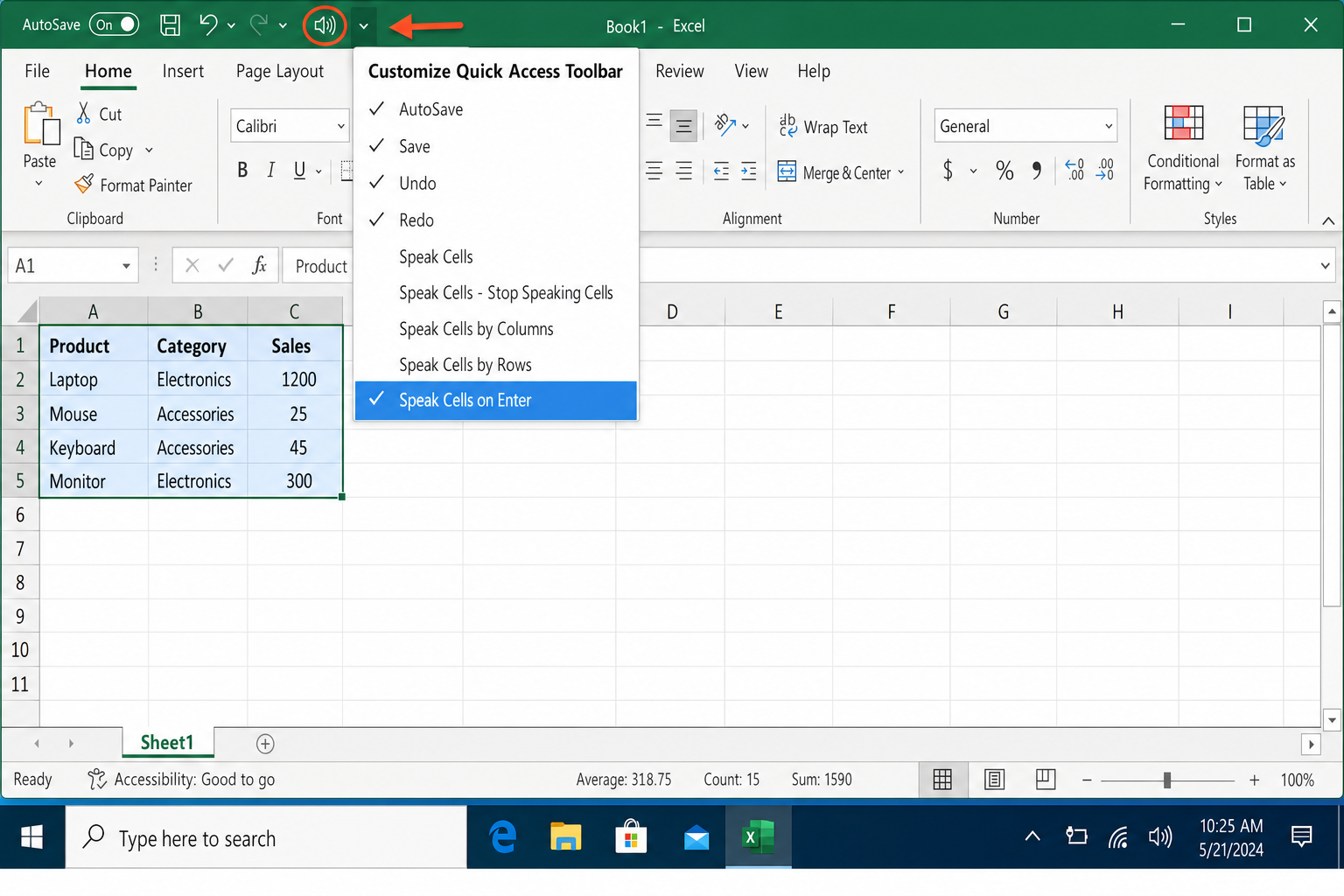Click Decrease Decimal icon
This screenshot has height=896, width=1344.
click(x=1105, y=170)
